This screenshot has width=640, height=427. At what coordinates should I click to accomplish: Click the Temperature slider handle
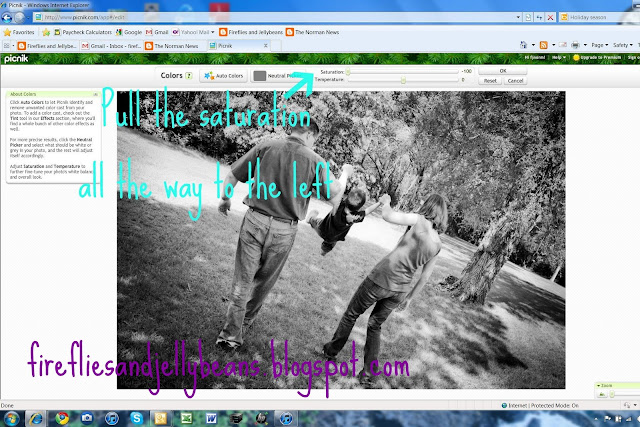click(x=403, y=79)
